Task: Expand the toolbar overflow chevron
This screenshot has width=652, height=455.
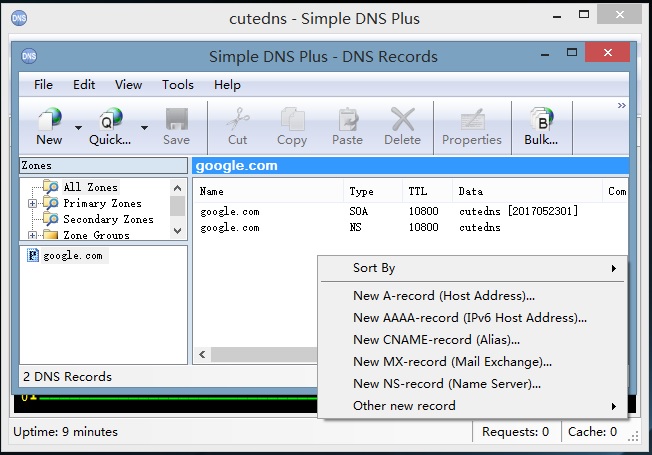Action: pos(621,106)
